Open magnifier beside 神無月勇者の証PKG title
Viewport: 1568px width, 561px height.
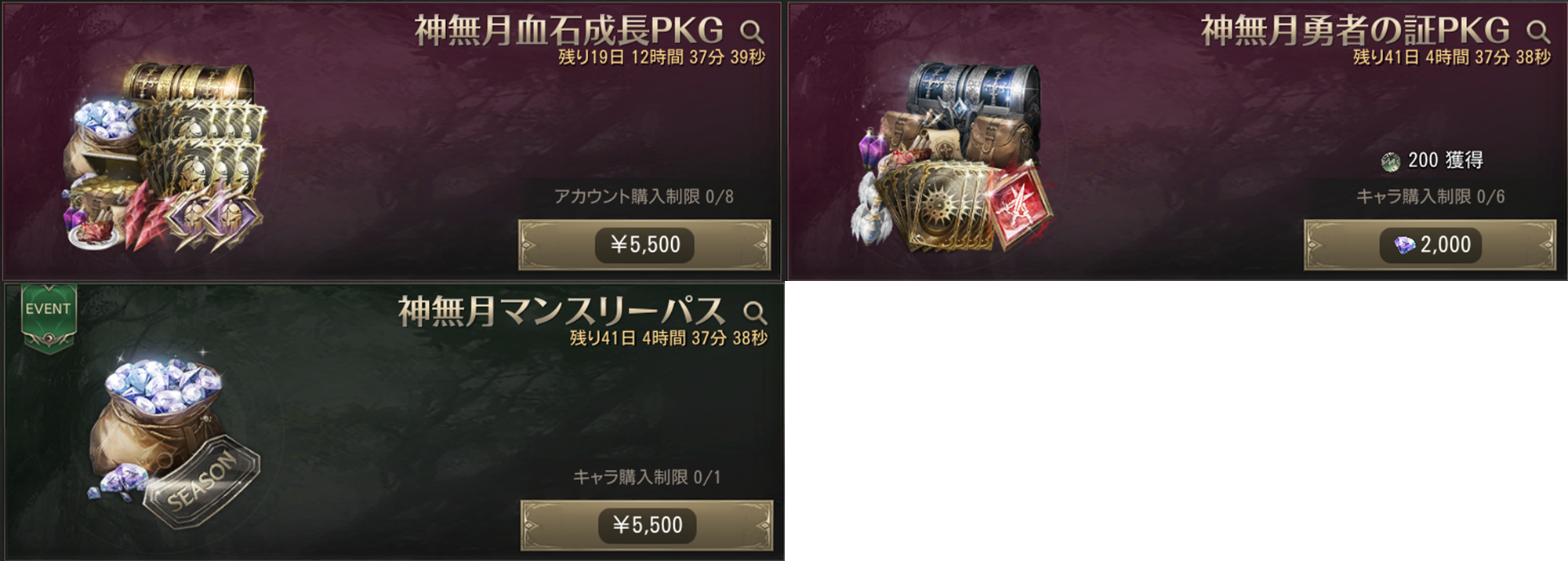point(1537,31)
